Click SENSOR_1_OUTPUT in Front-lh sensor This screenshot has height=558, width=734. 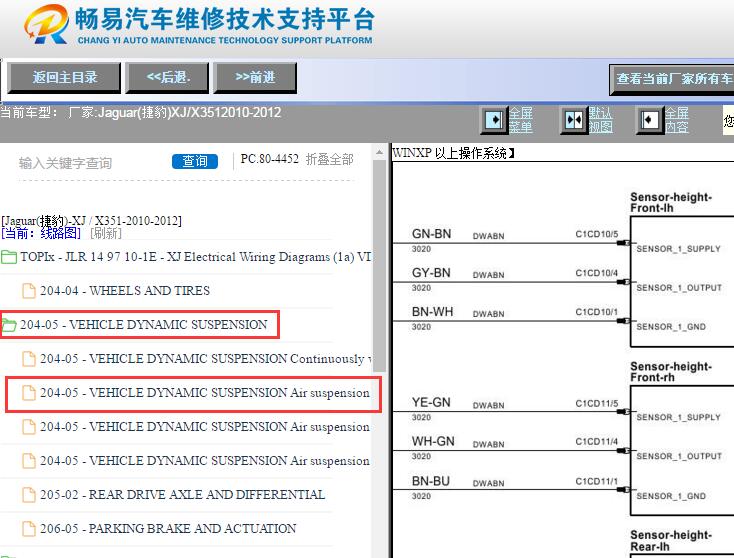[679, 288]
